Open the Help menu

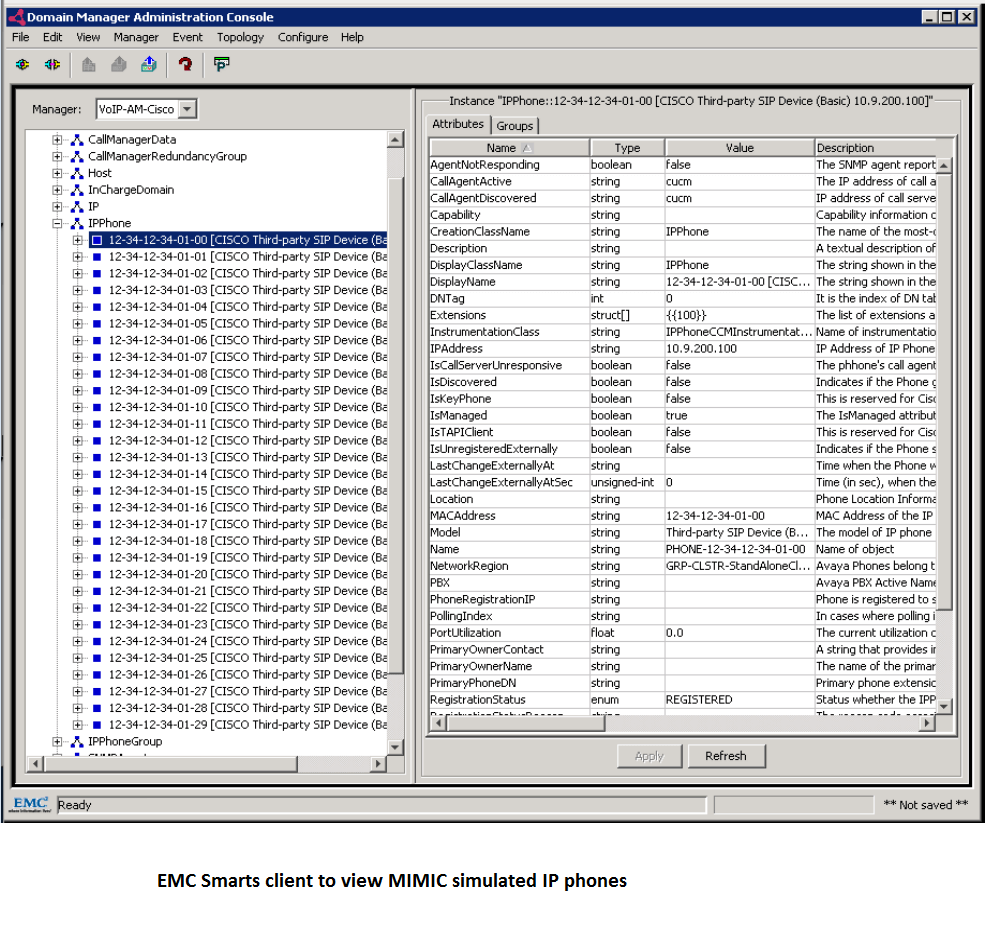(352, 37)
